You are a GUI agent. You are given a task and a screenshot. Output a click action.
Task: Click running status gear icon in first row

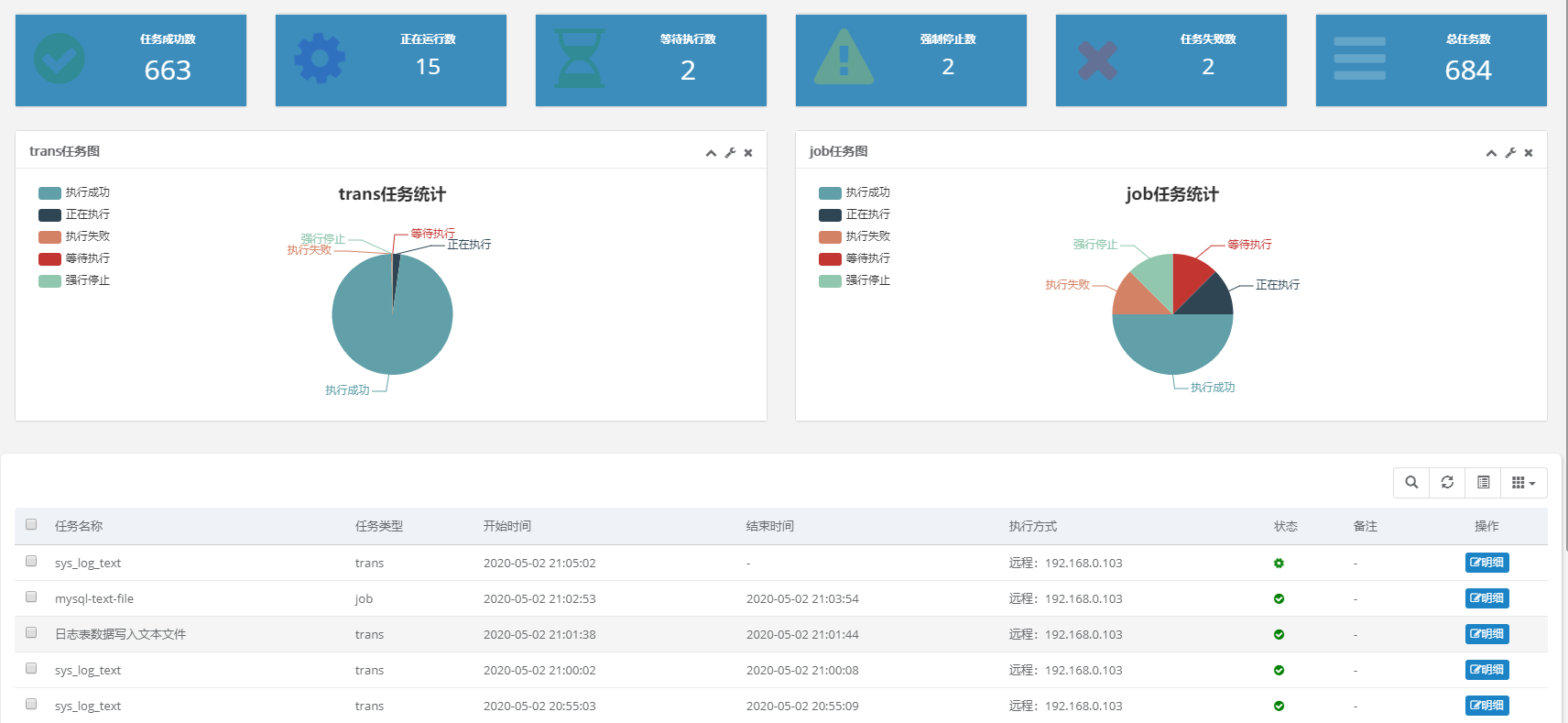pyautogui.click(x=1279, y=564)
